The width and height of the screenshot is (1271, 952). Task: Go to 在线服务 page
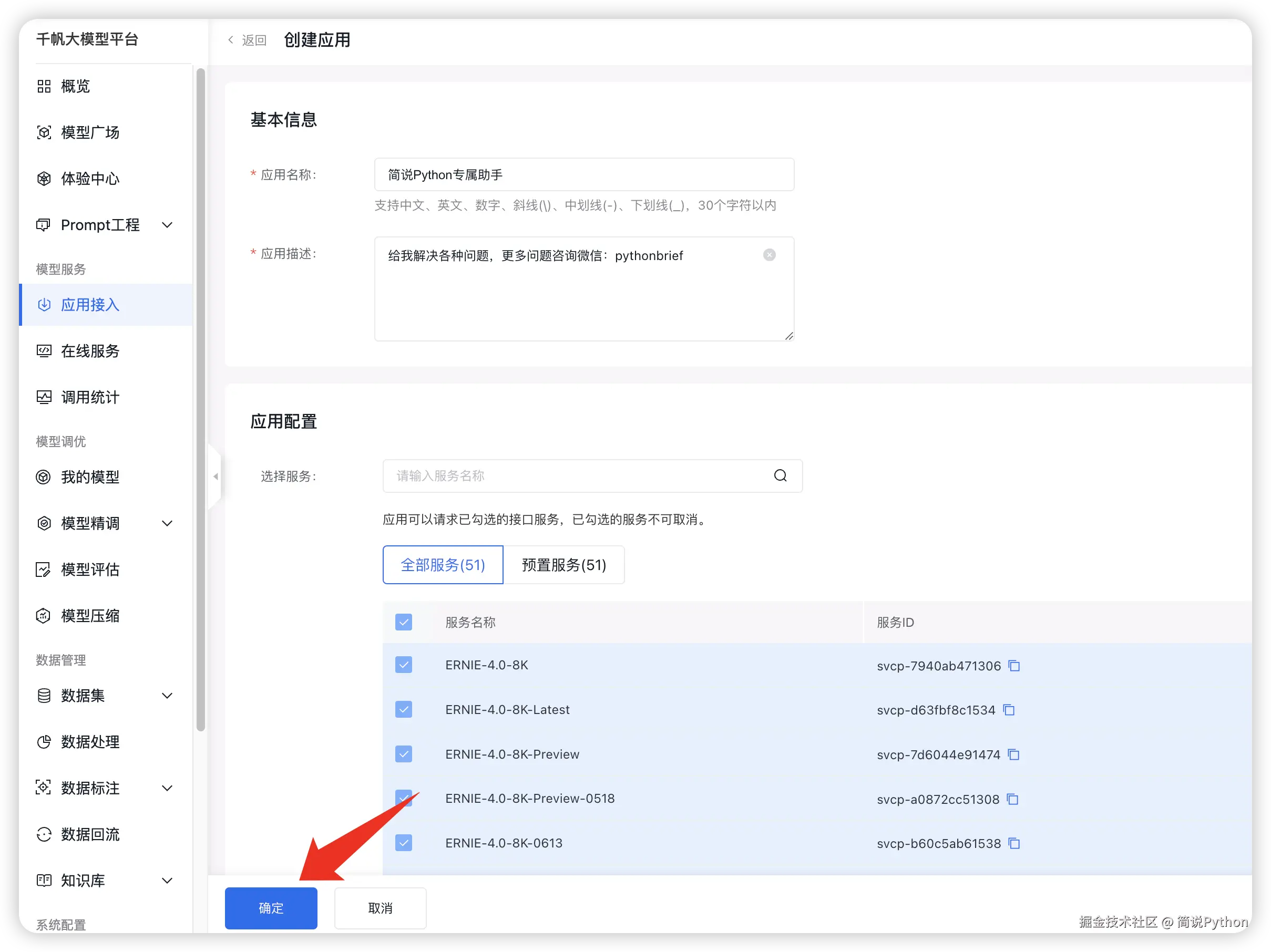pyautogui.click(x=90, y=351)
